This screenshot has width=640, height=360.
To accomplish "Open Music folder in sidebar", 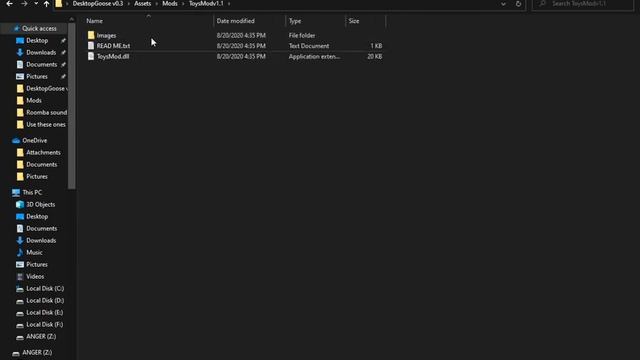I will coord(34,252).
